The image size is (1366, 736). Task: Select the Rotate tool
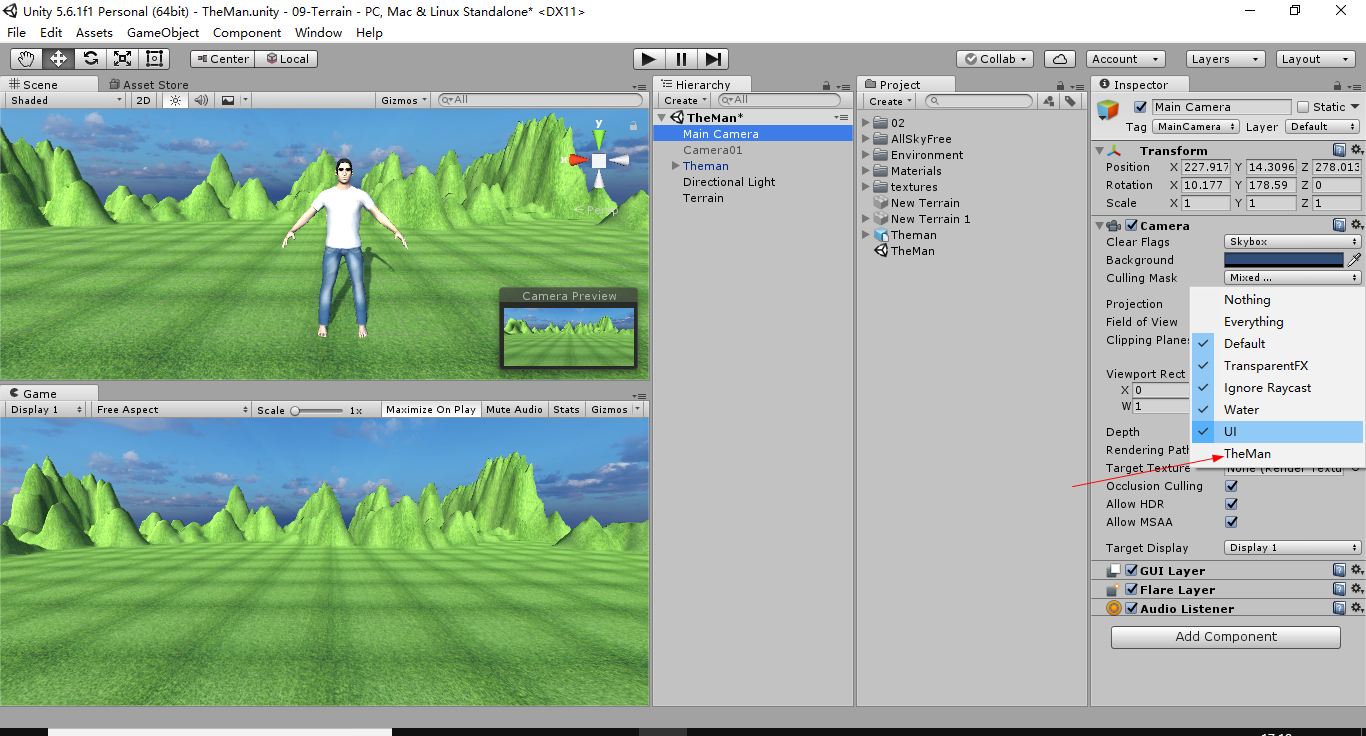[89, 58]
